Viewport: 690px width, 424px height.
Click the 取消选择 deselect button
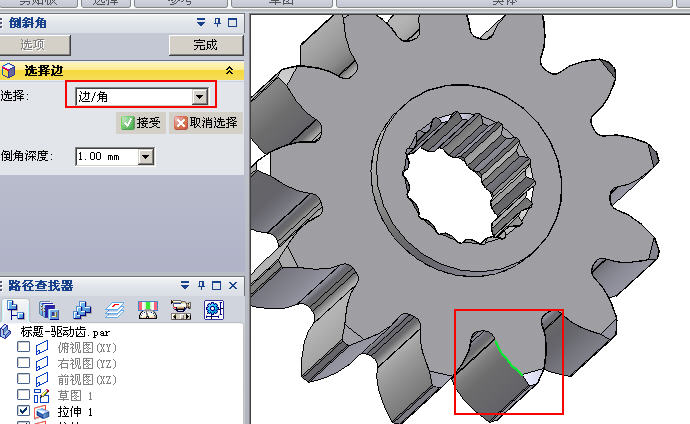pos(206,123)
